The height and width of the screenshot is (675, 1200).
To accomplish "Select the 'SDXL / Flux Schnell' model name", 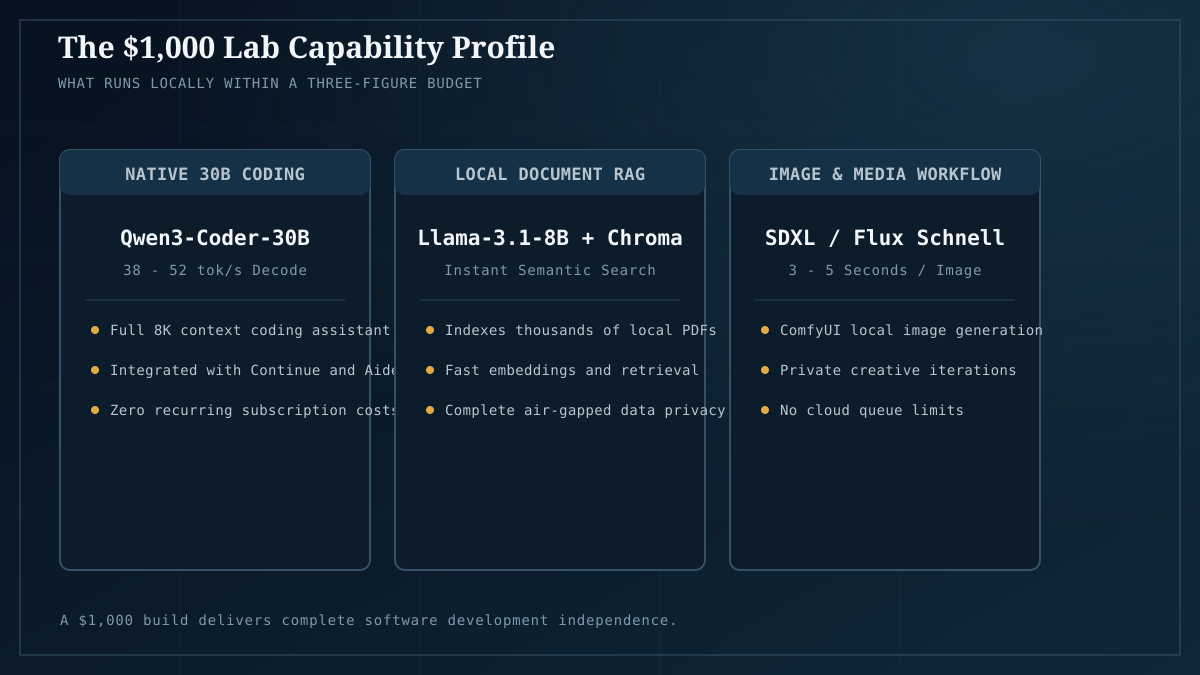I will (885, 238).
